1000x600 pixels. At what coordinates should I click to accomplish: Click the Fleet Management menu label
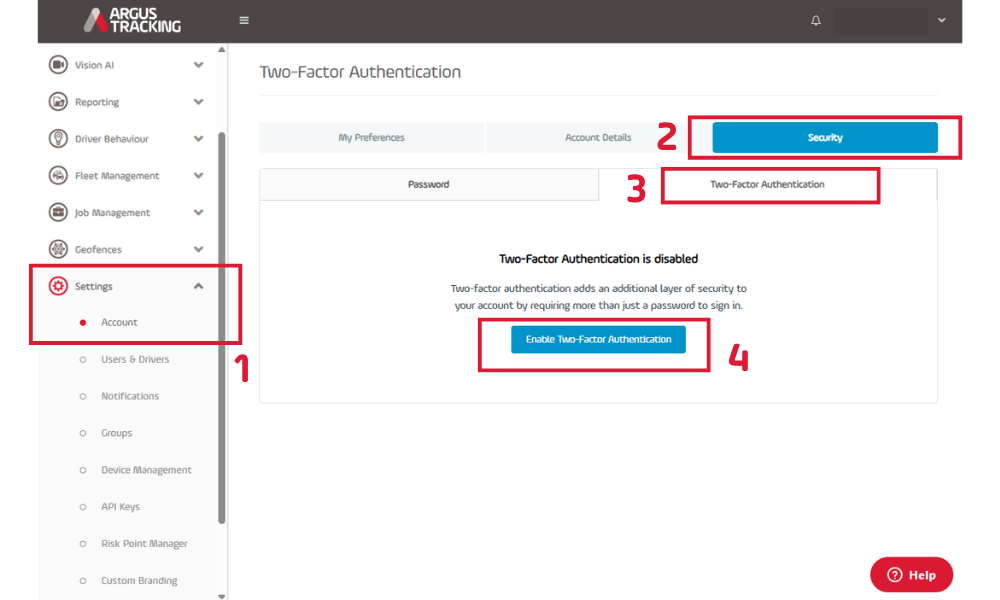coord(117,176)
